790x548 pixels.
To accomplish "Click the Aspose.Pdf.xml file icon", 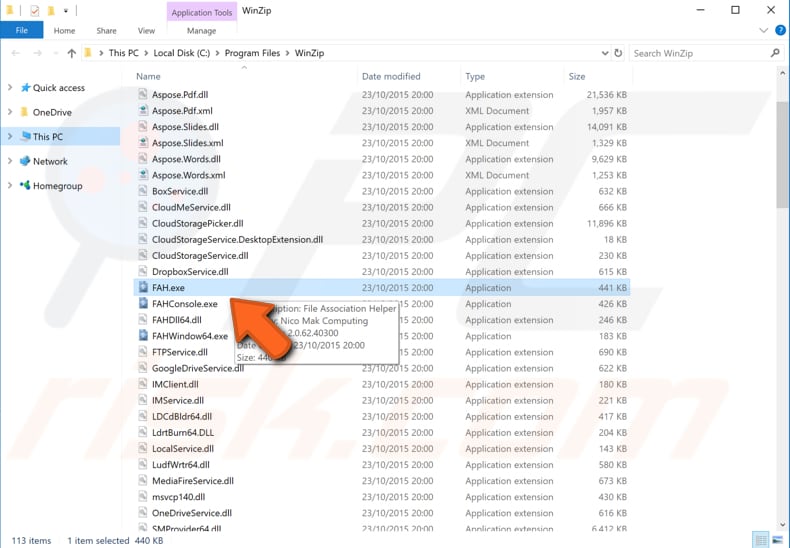I will pyautogui.click(x=143, y=111).
